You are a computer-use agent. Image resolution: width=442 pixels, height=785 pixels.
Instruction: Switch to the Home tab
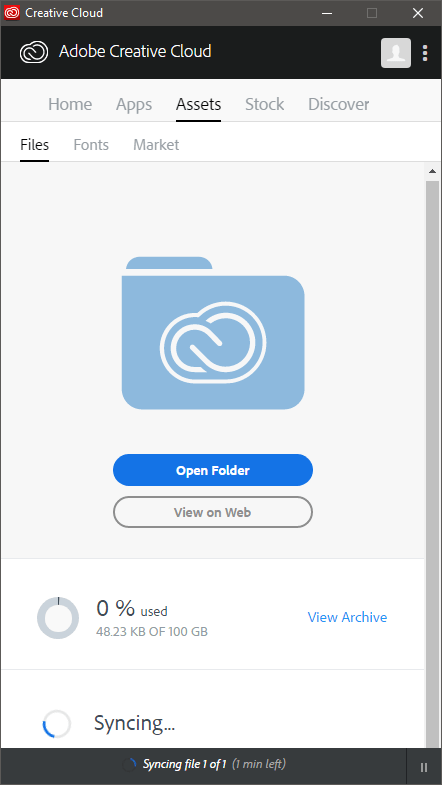click(70, 105)
